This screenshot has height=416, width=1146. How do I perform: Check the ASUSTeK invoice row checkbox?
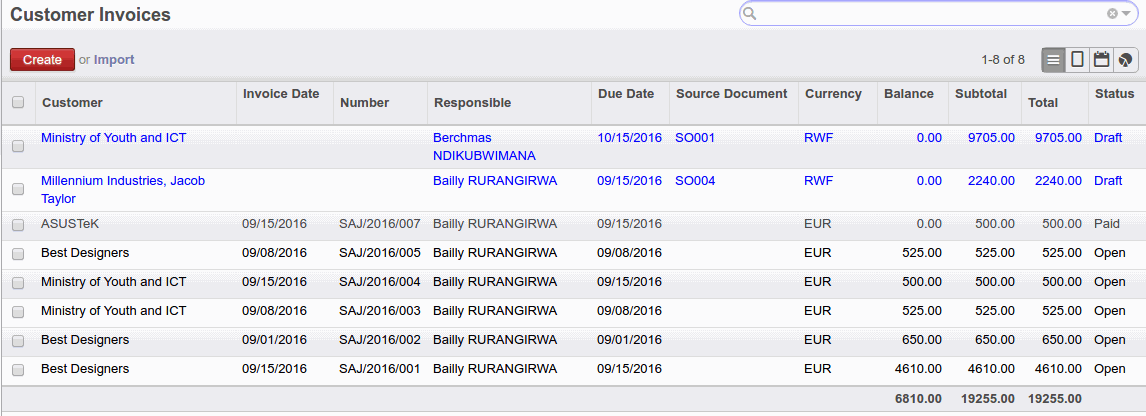pyautogui.click(x=18, y=225)
